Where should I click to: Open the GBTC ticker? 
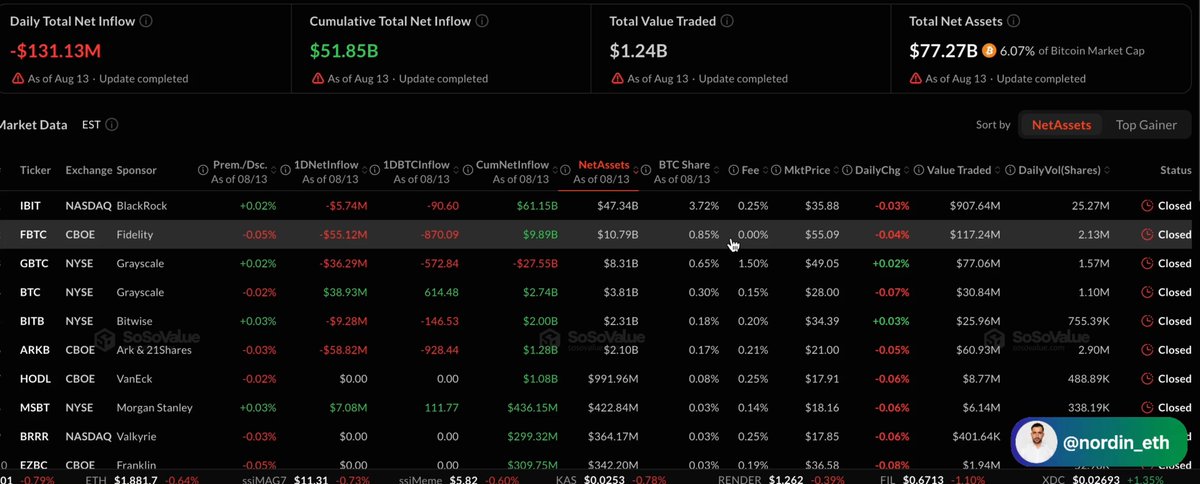click(32, 264)
